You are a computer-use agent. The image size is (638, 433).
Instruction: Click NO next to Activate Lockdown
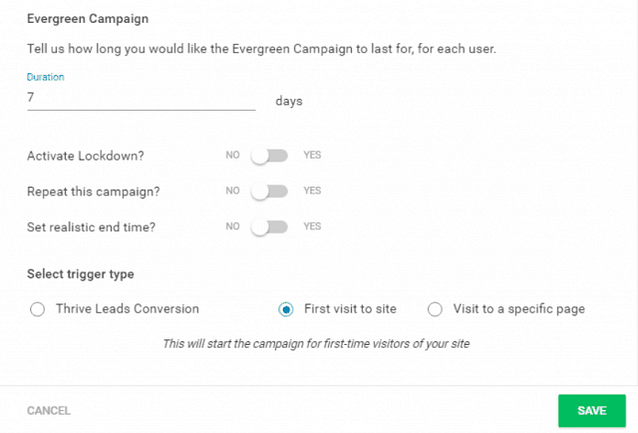(x=233, y=155)
